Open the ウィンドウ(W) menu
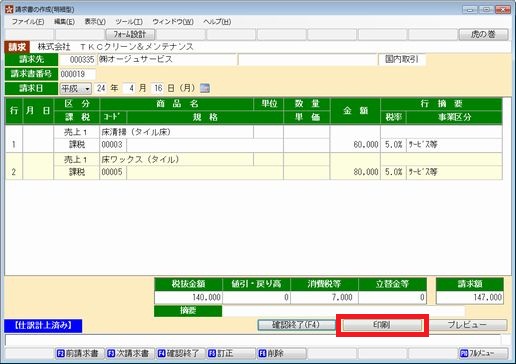The width and height of the screenshot is (516, 364). tap(173, 22)
